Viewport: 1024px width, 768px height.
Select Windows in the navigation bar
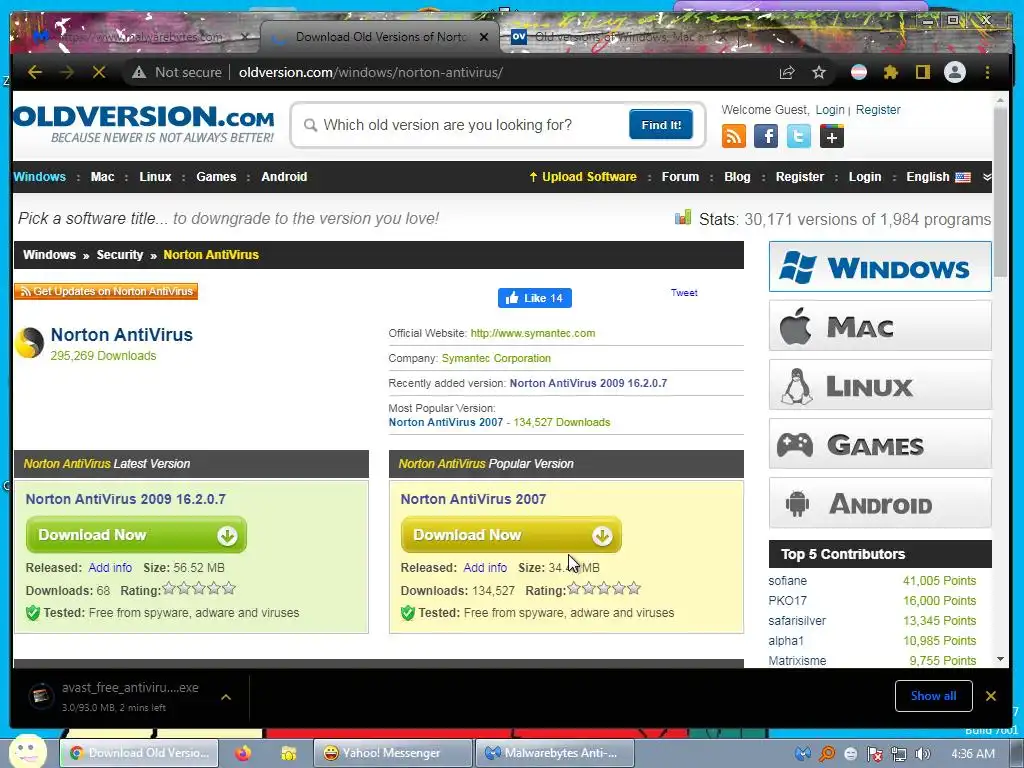[x=39, y=177]
